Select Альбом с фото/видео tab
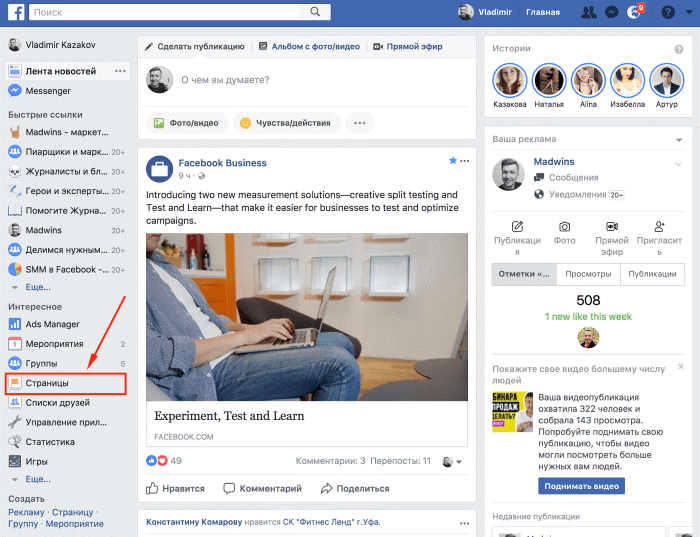700x537 pixels. 309,46
